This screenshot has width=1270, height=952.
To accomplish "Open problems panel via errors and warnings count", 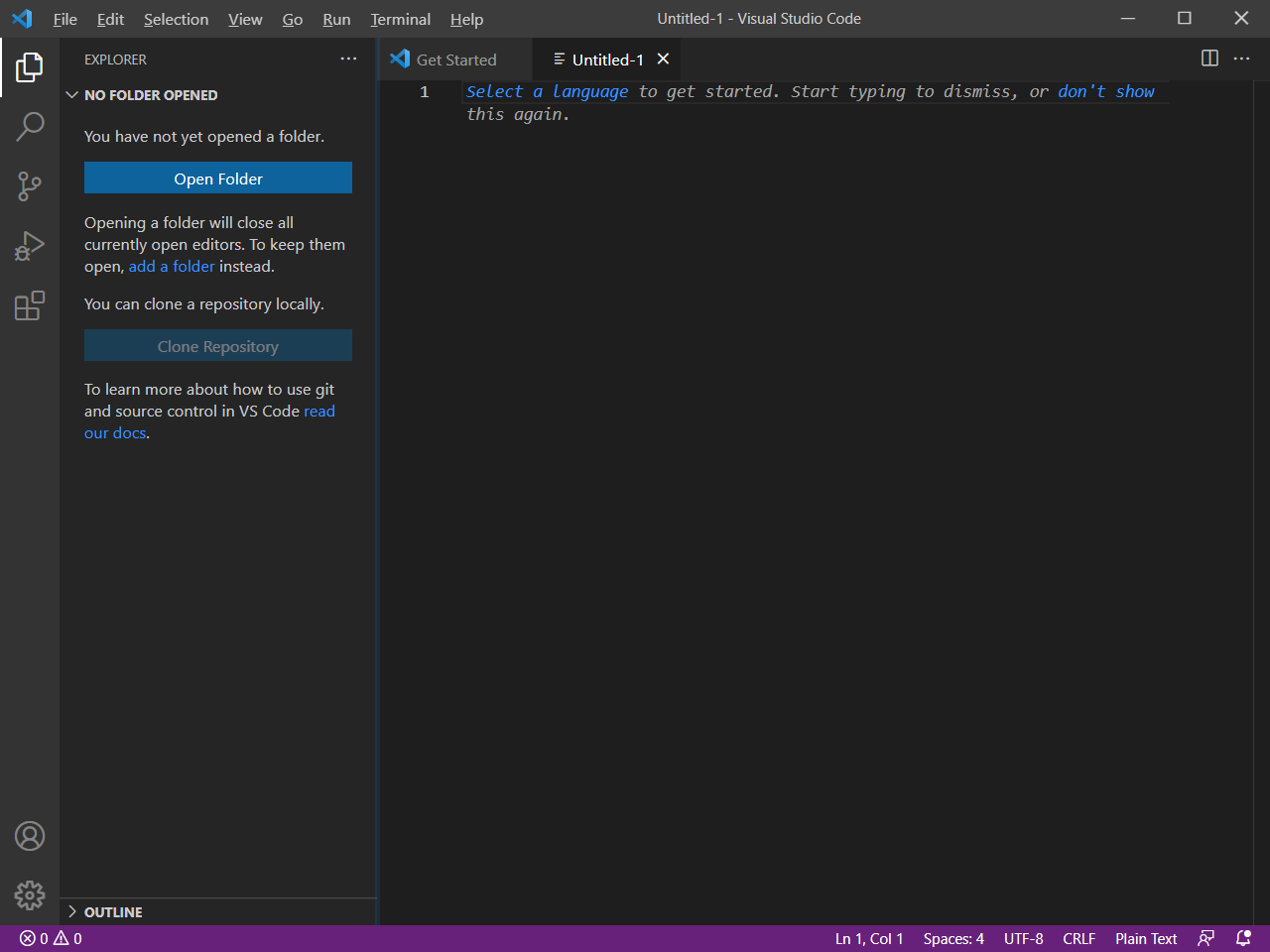I will click(51, 938).
